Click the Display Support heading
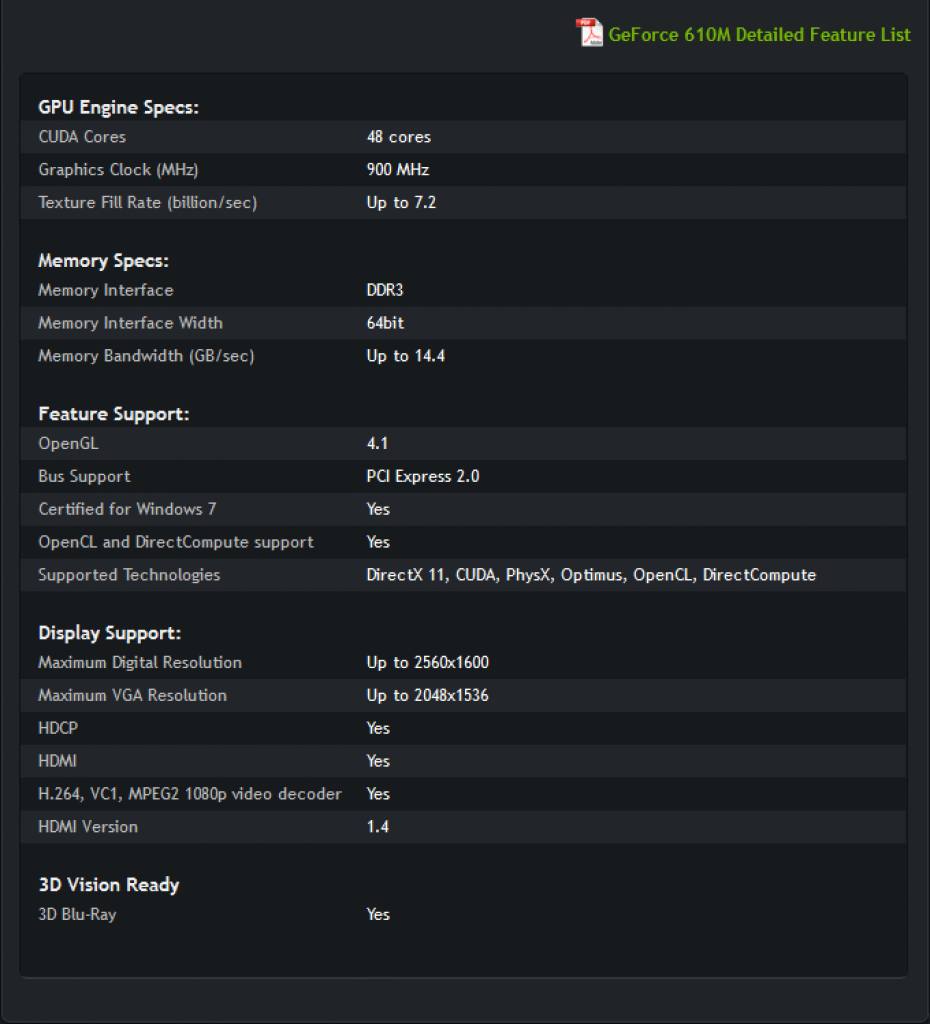This screenshot has height=1024, width=930. (x=110, y=633)
